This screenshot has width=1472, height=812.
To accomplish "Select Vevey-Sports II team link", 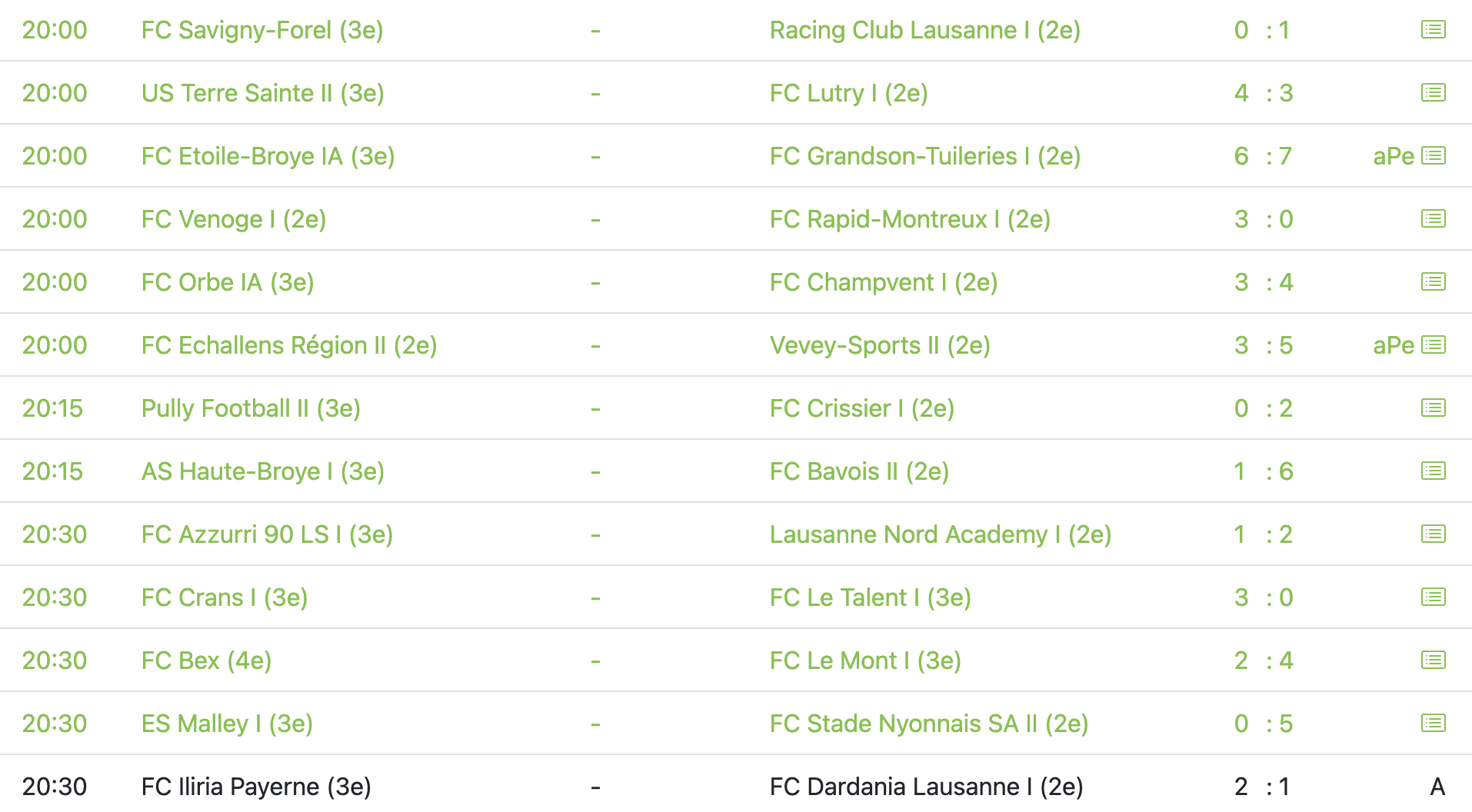I will pos(879,345).
